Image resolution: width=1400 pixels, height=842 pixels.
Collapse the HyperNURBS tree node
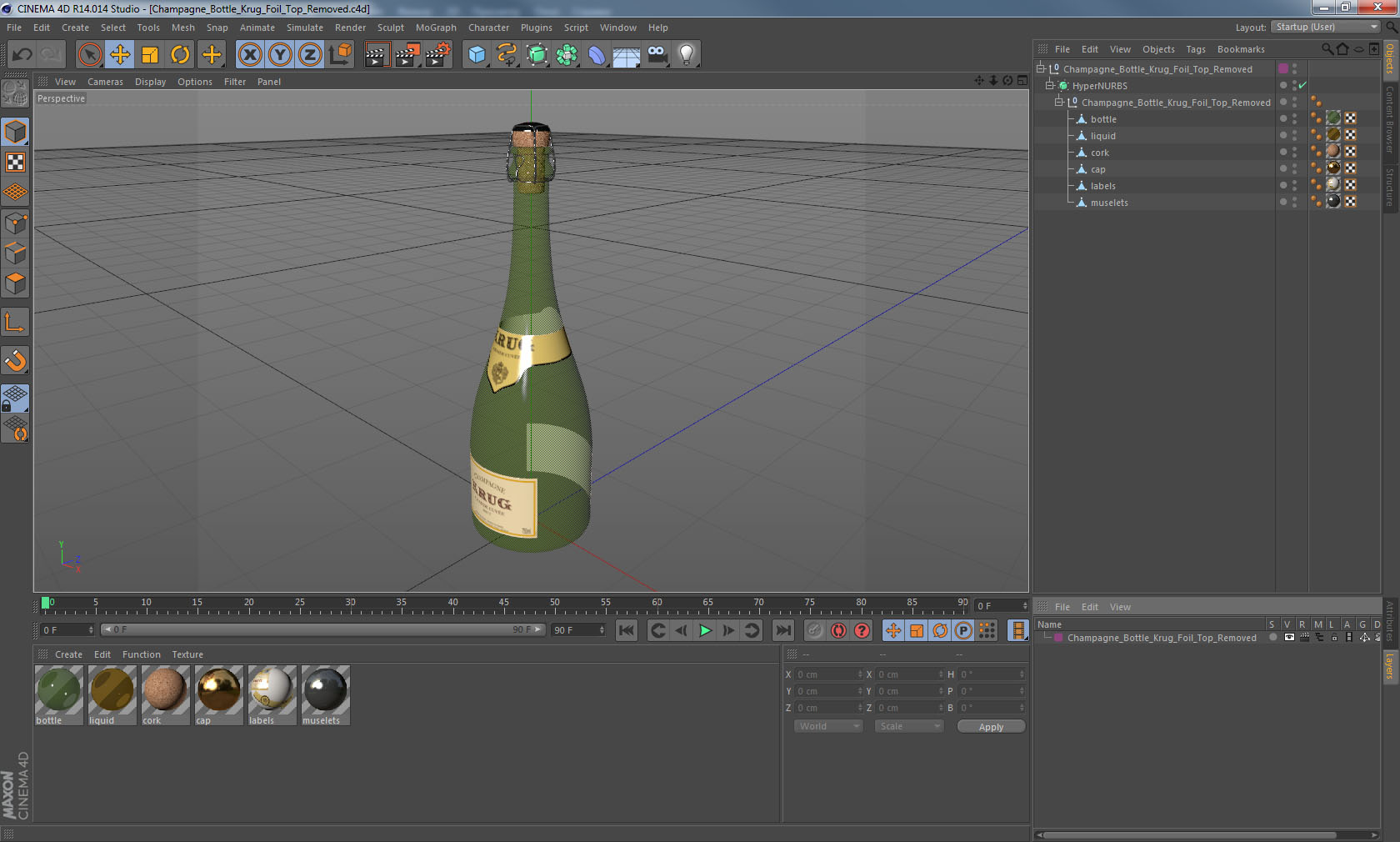[x=1050, y=85]
